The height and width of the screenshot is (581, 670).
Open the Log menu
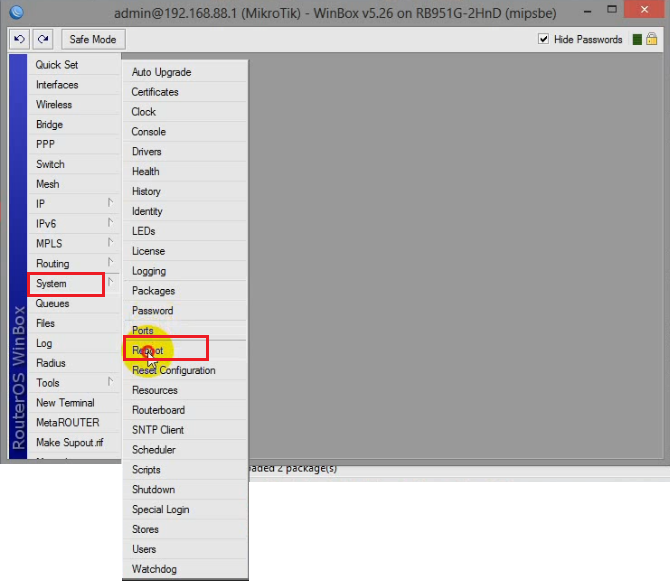73,343
